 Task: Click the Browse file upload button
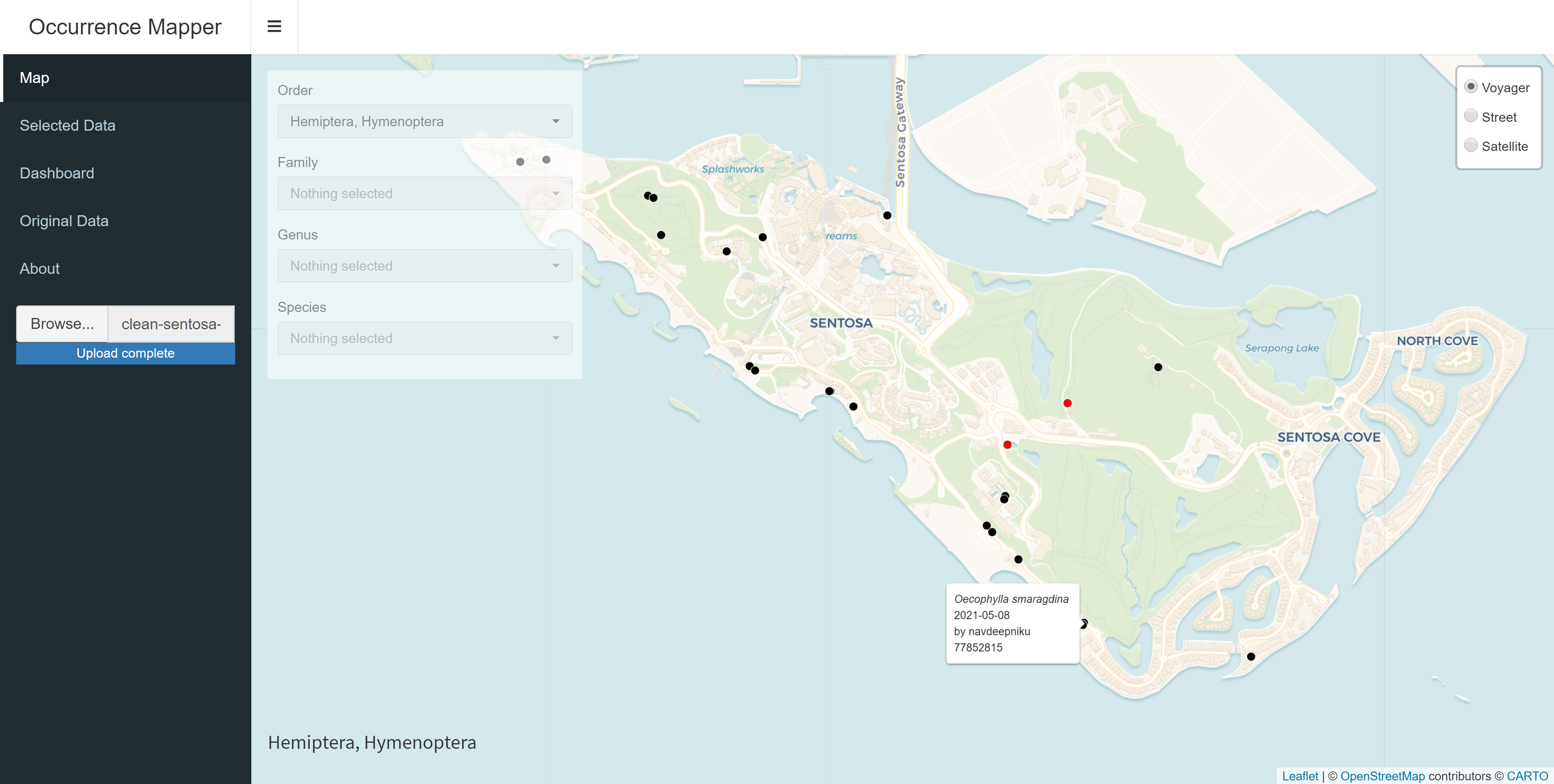tap(62, 324)
